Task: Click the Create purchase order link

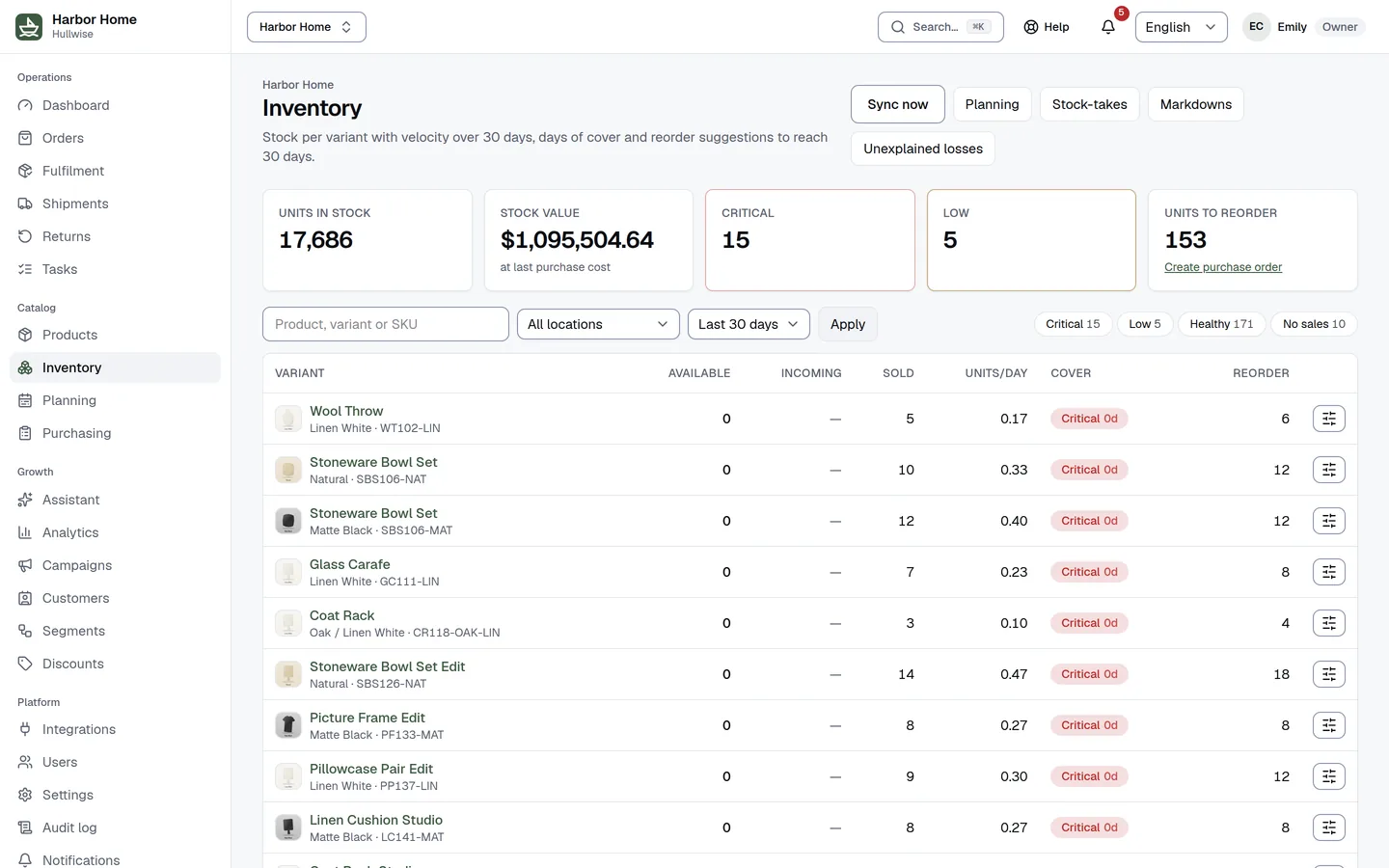Action: pos(1223,267)
